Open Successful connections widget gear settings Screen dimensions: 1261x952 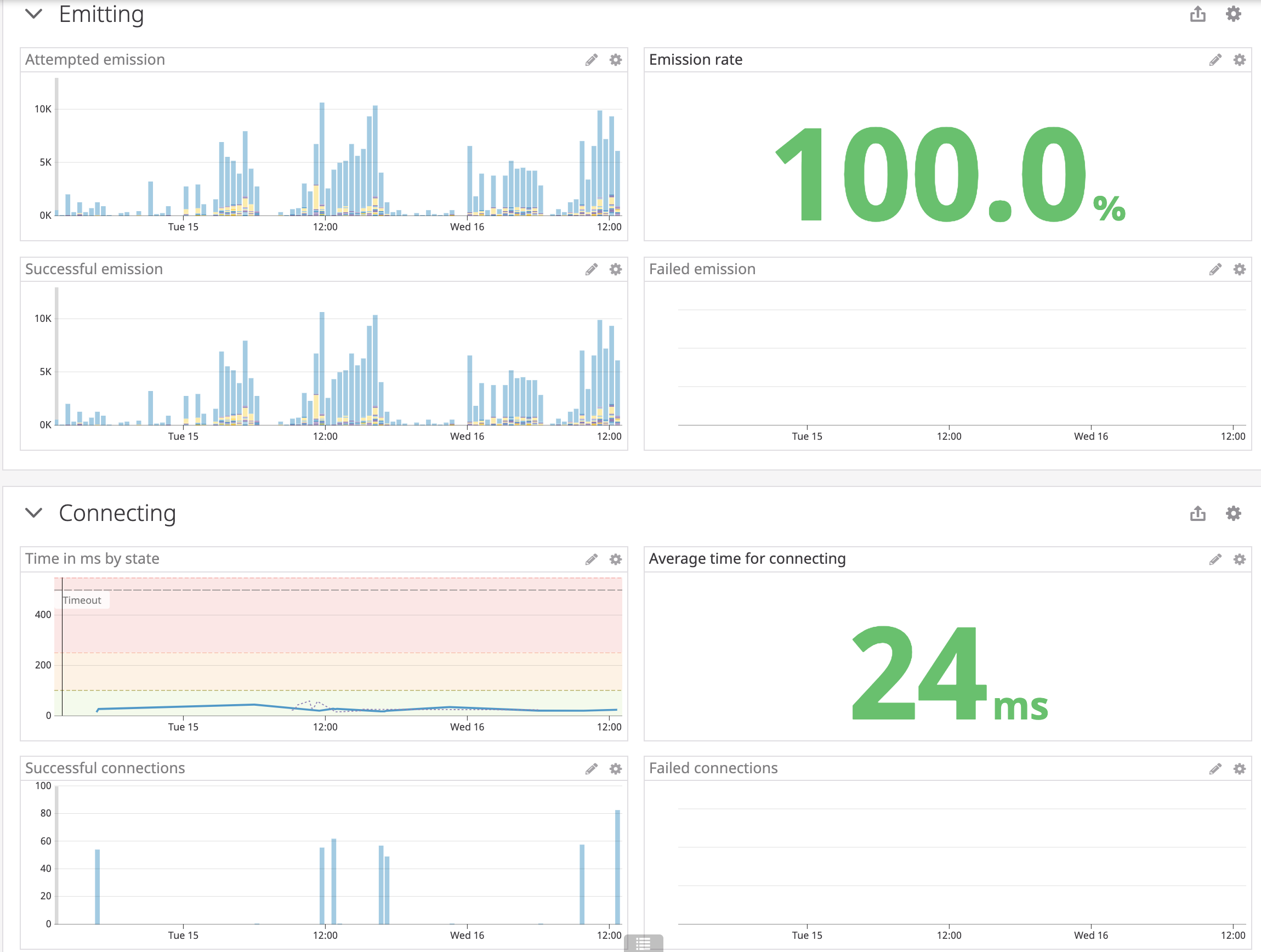coord(615,768)
